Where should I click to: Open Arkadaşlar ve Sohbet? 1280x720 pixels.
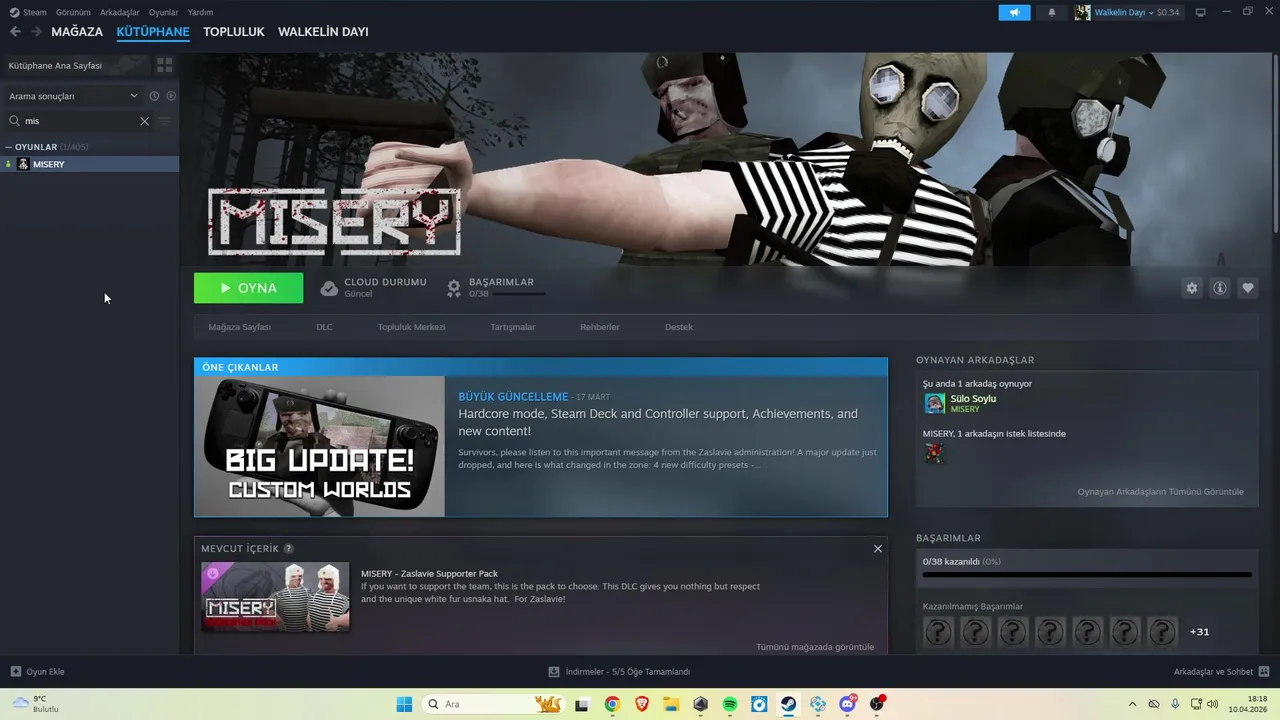(1221, 672)
